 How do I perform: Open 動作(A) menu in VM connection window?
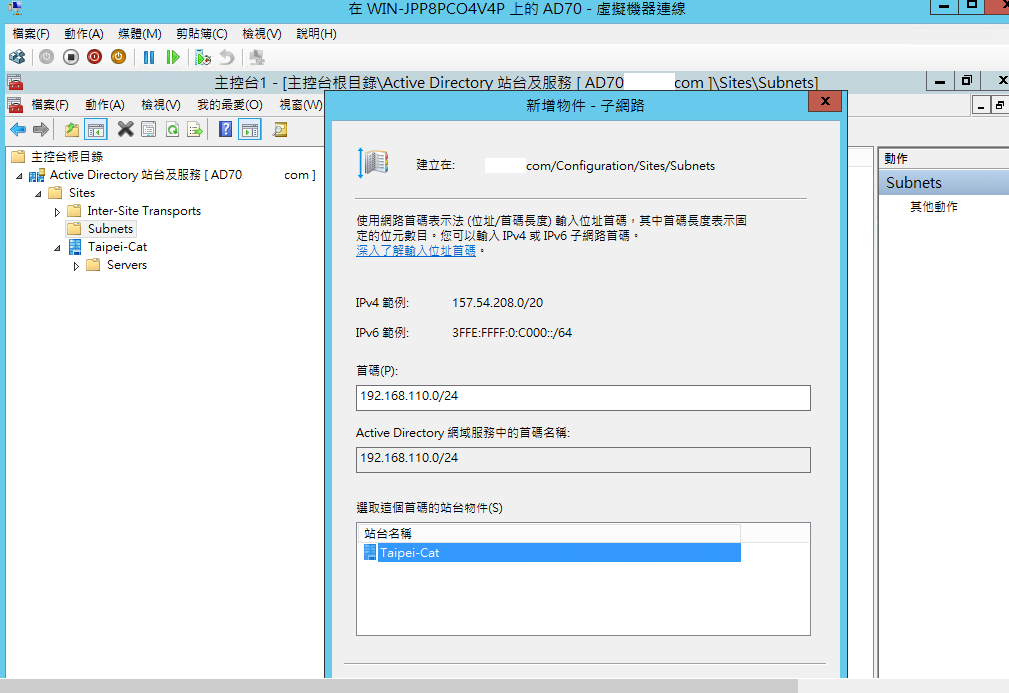point(84,33)
